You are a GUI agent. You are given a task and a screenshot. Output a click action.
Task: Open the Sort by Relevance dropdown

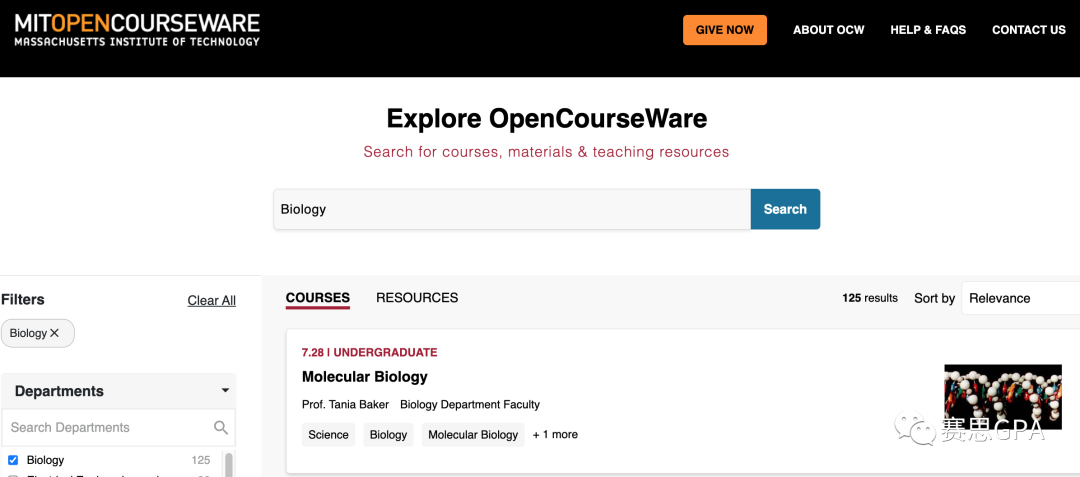pos(1021,298)
